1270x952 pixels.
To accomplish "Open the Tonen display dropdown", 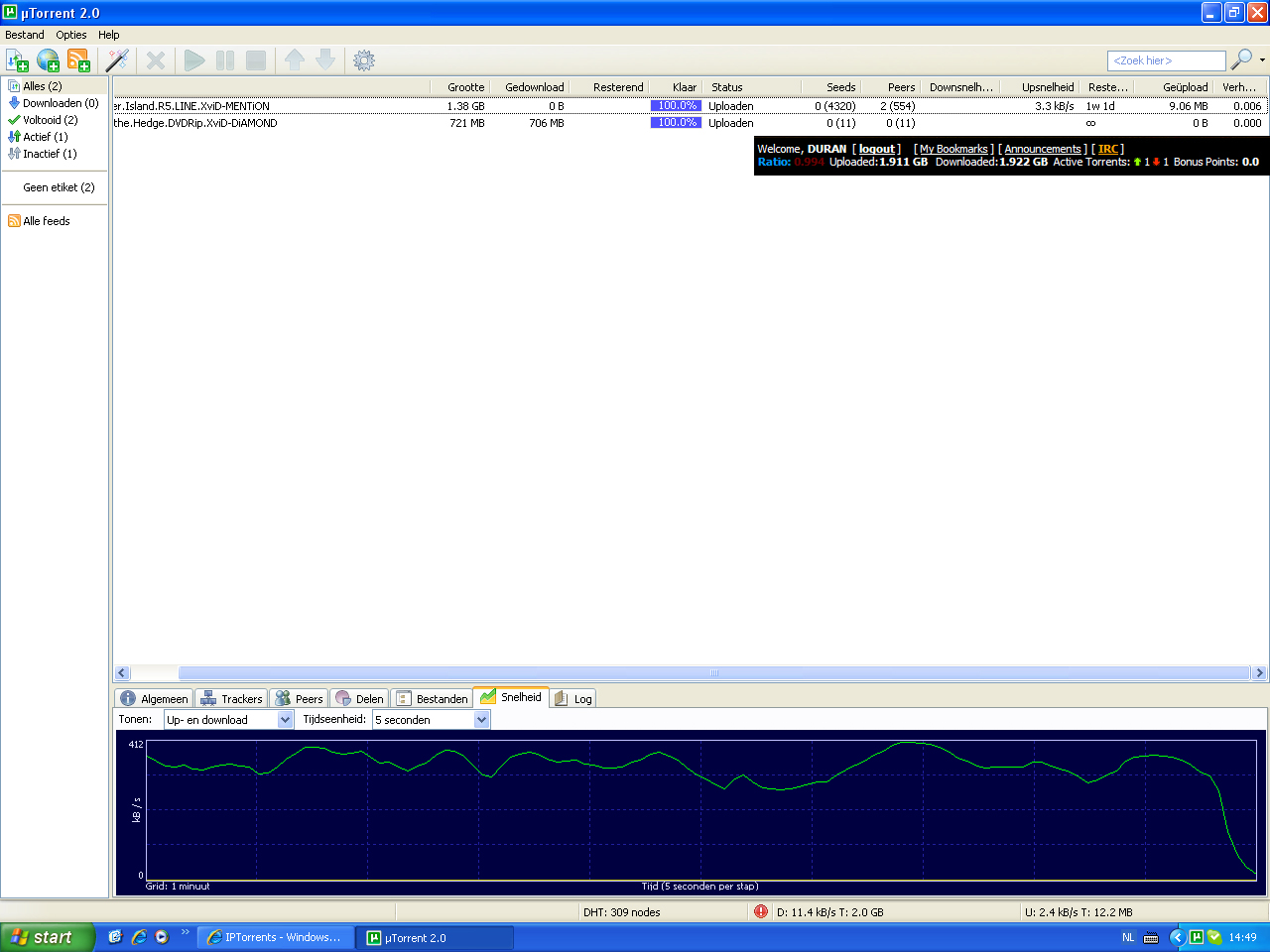I will point(285,720).
